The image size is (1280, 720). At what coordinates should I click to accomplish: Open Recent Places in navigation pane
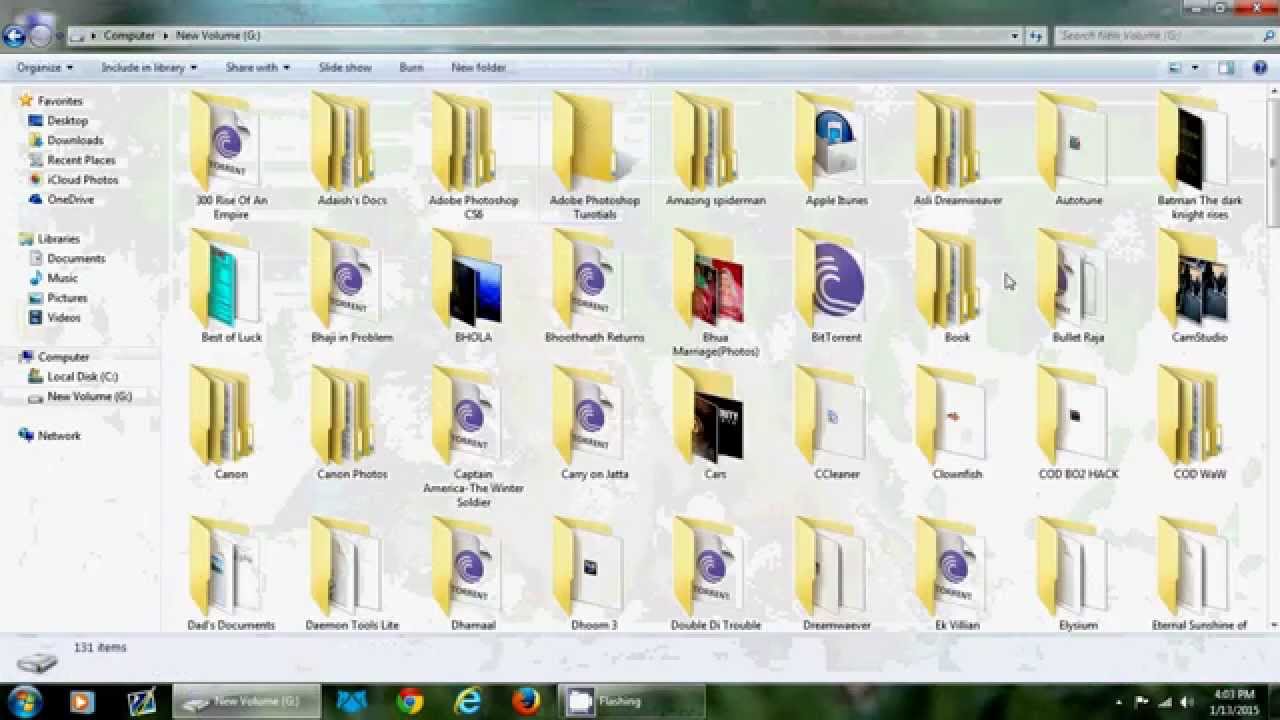pos(81,160)
